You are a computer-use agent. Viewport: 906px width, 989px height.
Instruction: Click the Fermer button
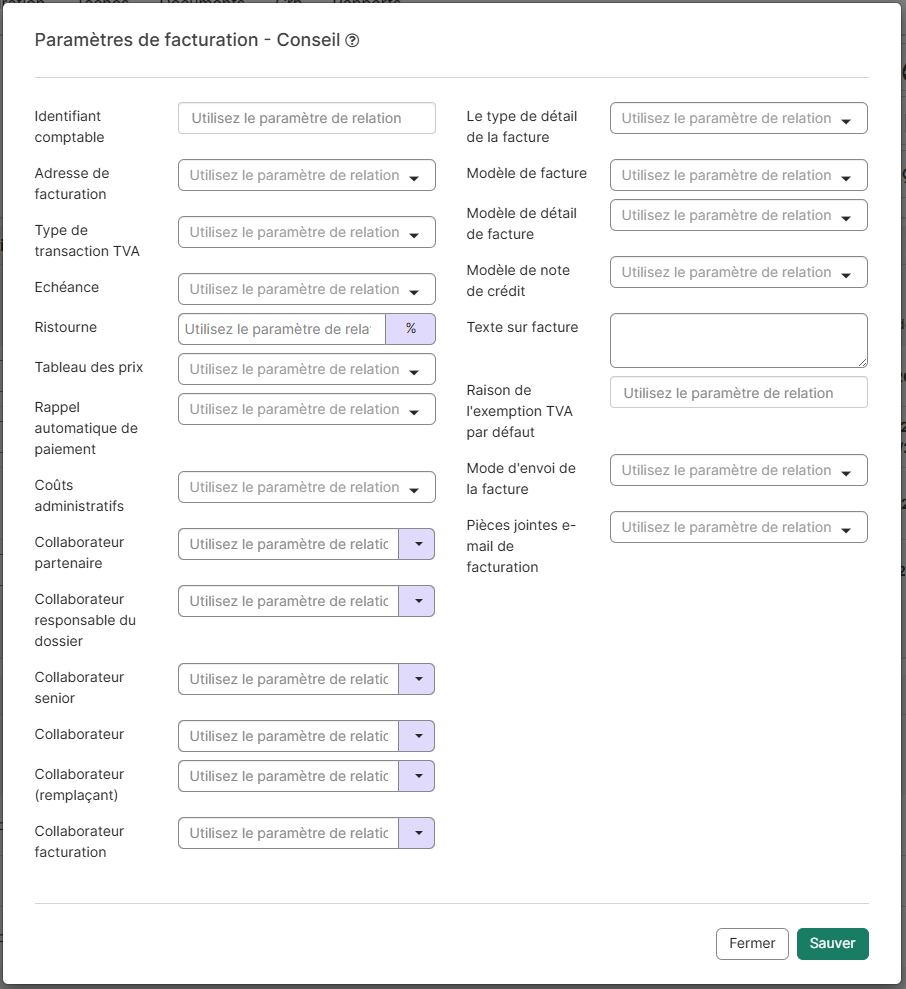tap(752, 944)
